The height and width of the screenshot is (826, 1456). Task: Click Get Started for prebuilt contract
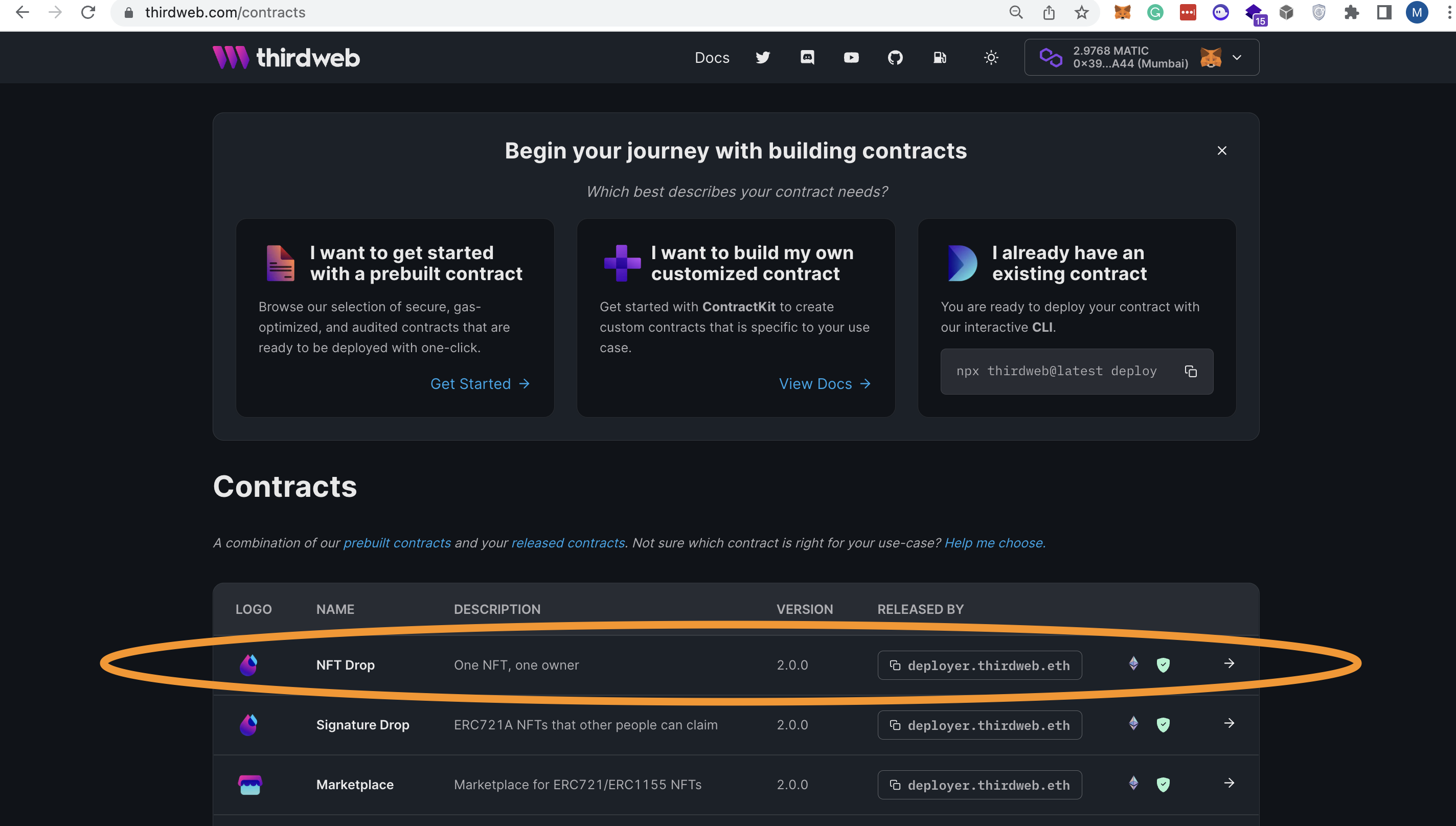point(480,383)
